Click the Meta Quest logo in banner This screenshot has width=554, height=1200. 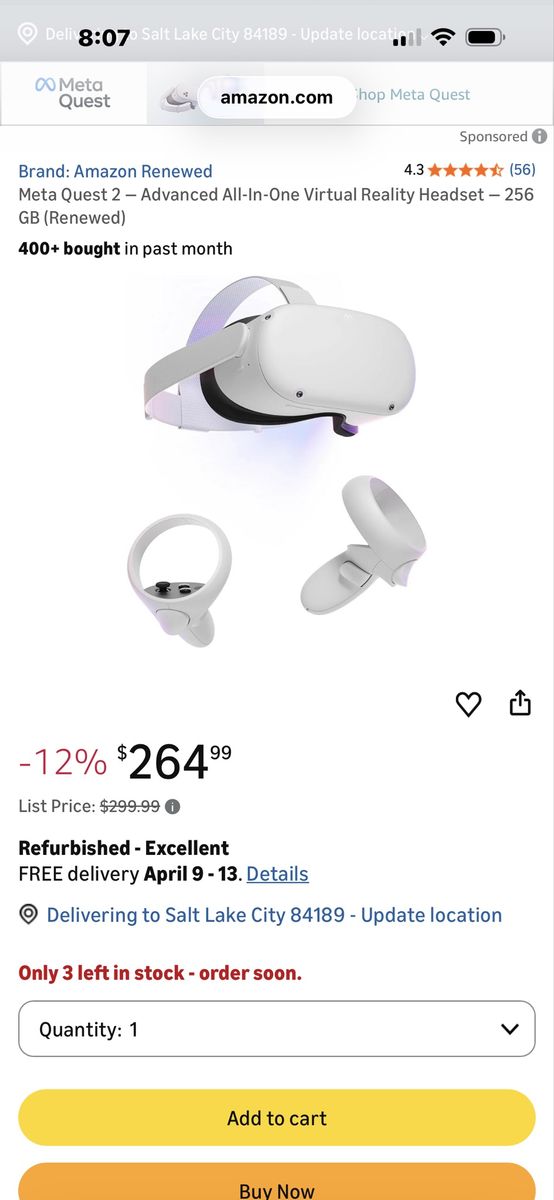pos(73,94)
